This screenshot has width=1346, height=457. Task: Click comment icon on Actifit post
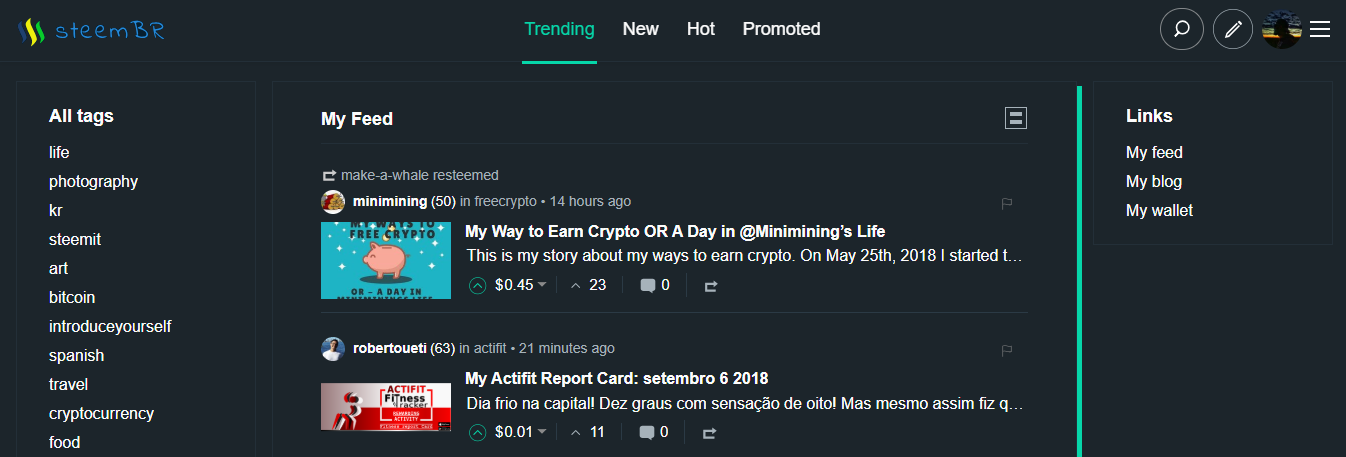coord(647,433)
